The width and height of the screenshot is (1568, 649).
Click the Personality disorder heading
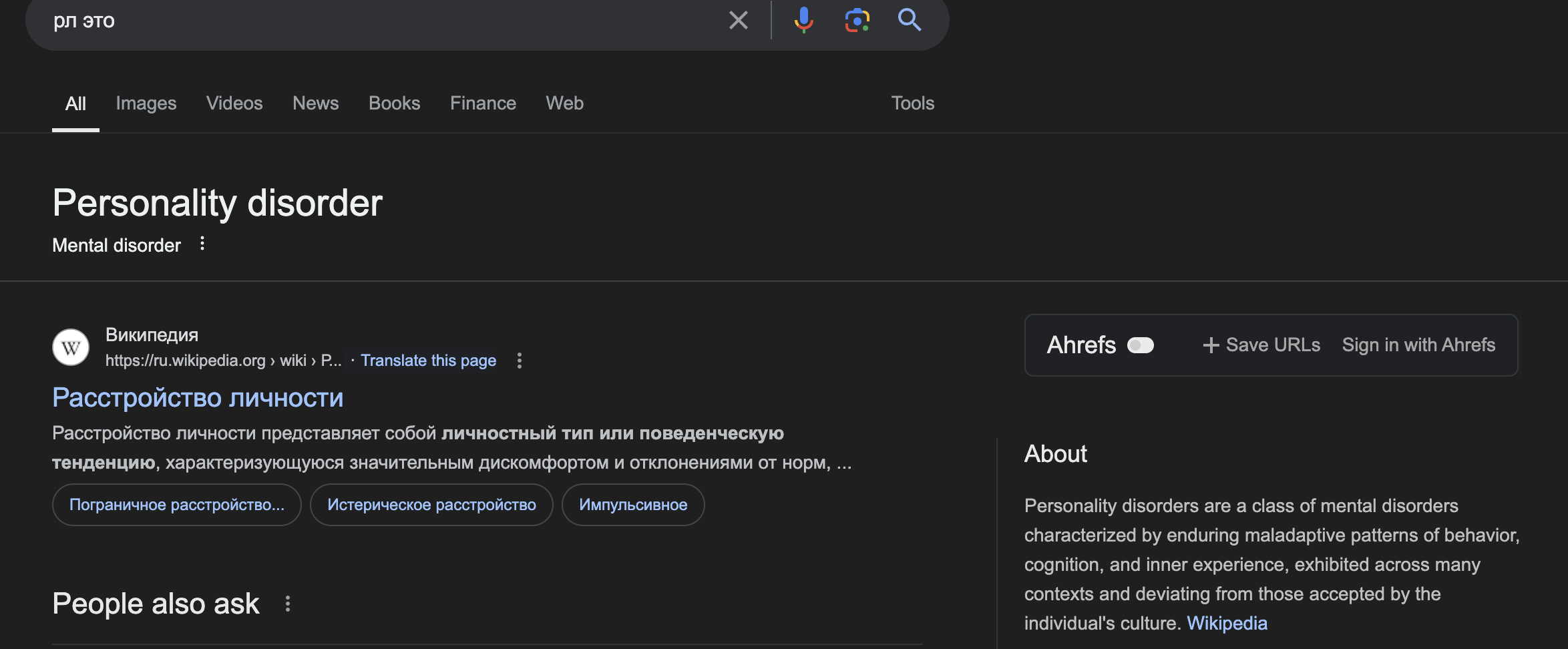pyautogui.click(x=218, y=203)
